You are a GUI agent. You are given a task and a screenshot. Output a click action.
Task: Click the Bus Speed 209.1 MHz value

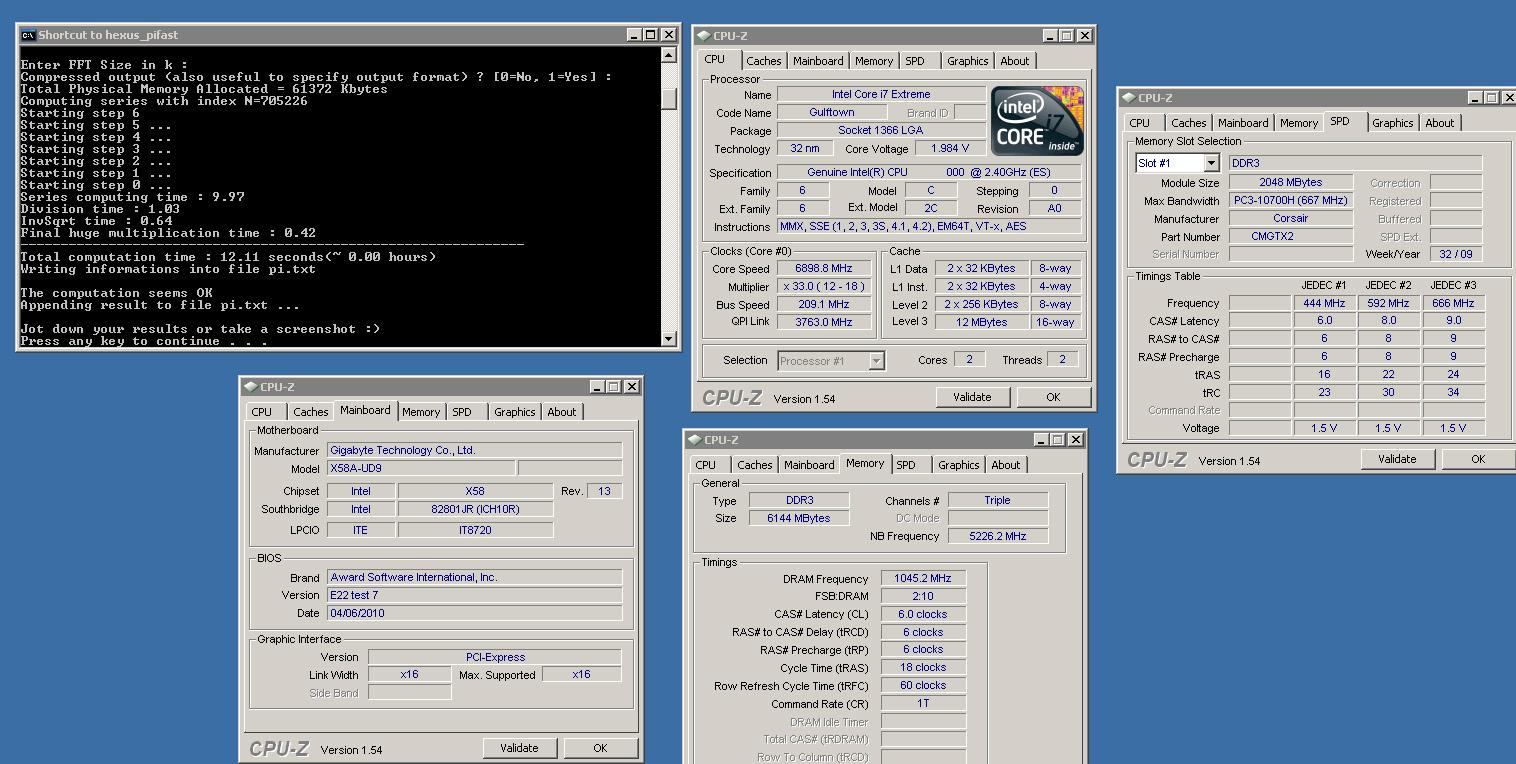pyautogui.click(x=824, y=304)
